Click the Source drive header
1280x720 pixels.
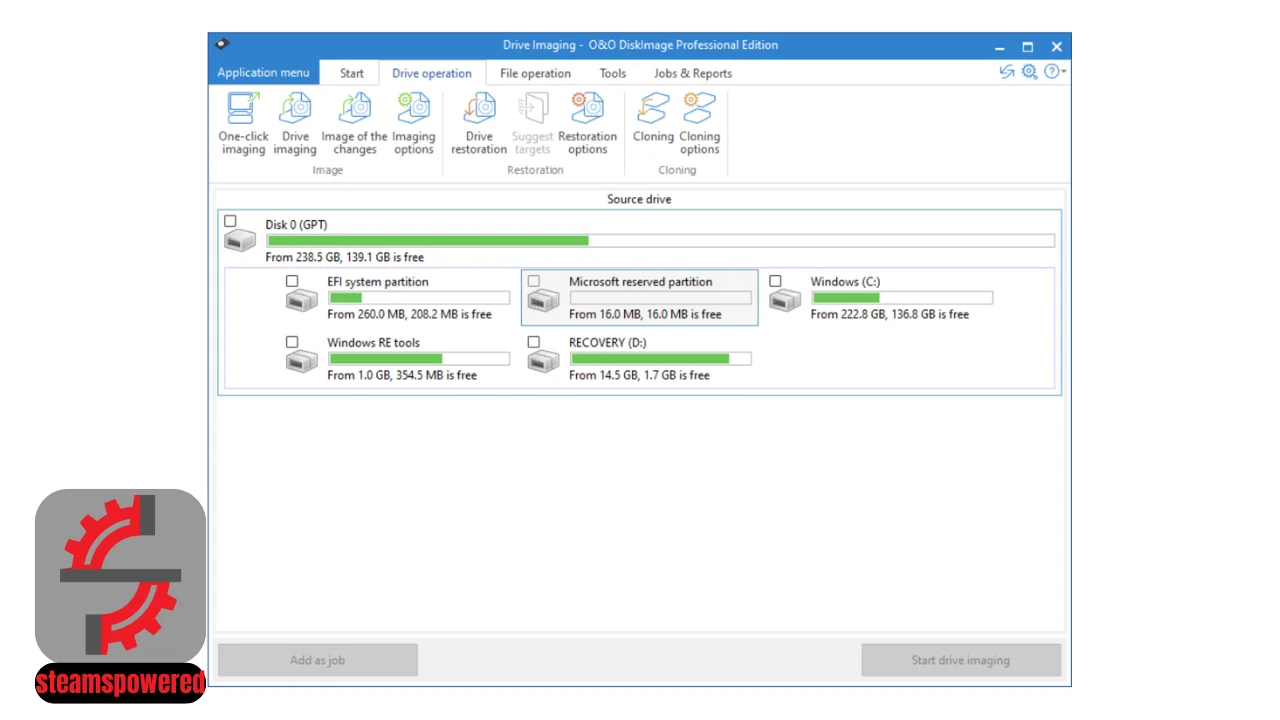click(x=639, y=199)
